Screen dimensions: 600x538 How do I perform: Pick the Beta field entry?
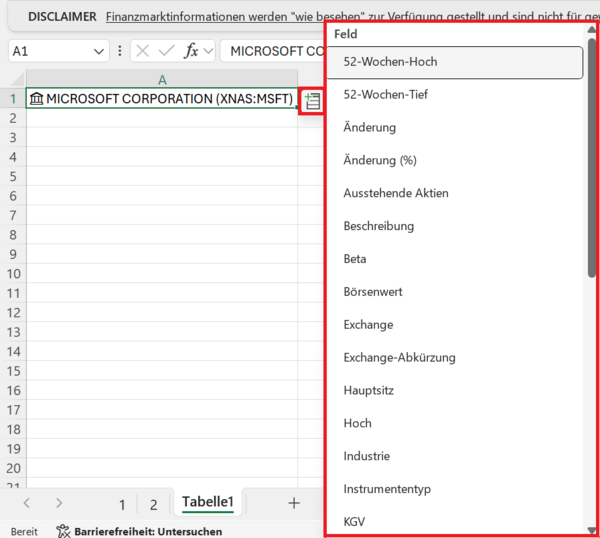tap(355, 259)
